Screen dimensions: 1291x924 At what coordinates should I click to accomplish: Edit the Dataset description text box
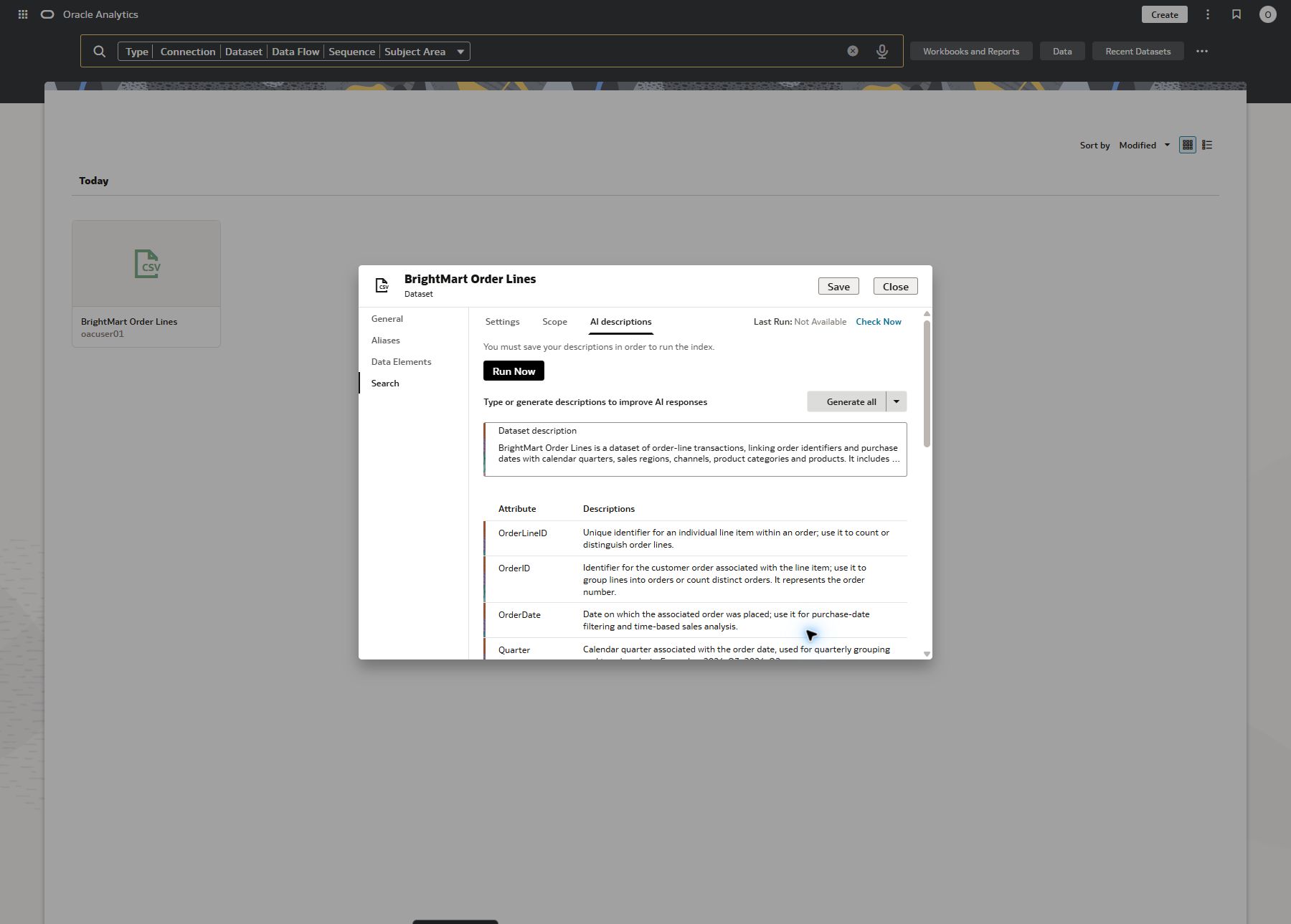(x=696, y=449)
